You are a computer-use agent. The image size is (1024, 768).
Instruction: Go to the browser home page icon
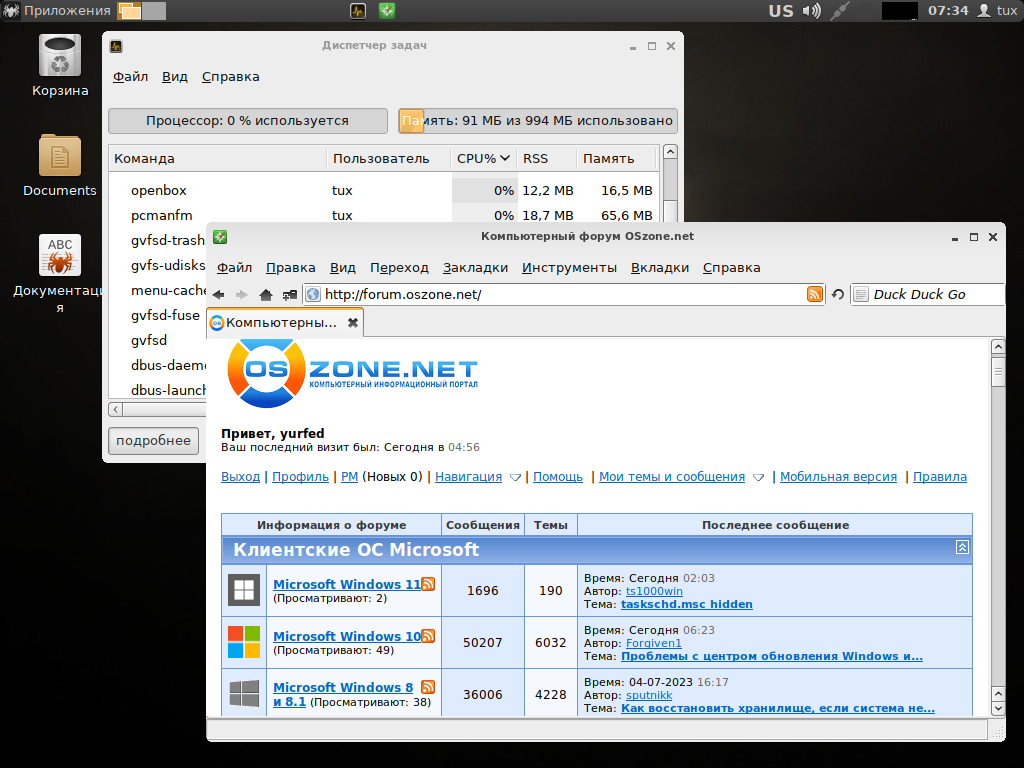point(265,295)
